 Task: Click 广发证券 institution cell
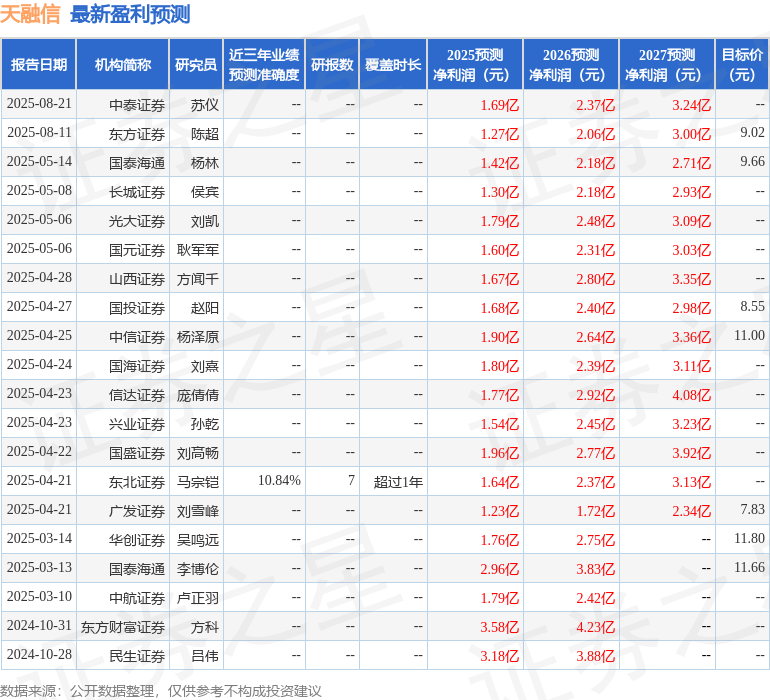click(x=137, y=511)
